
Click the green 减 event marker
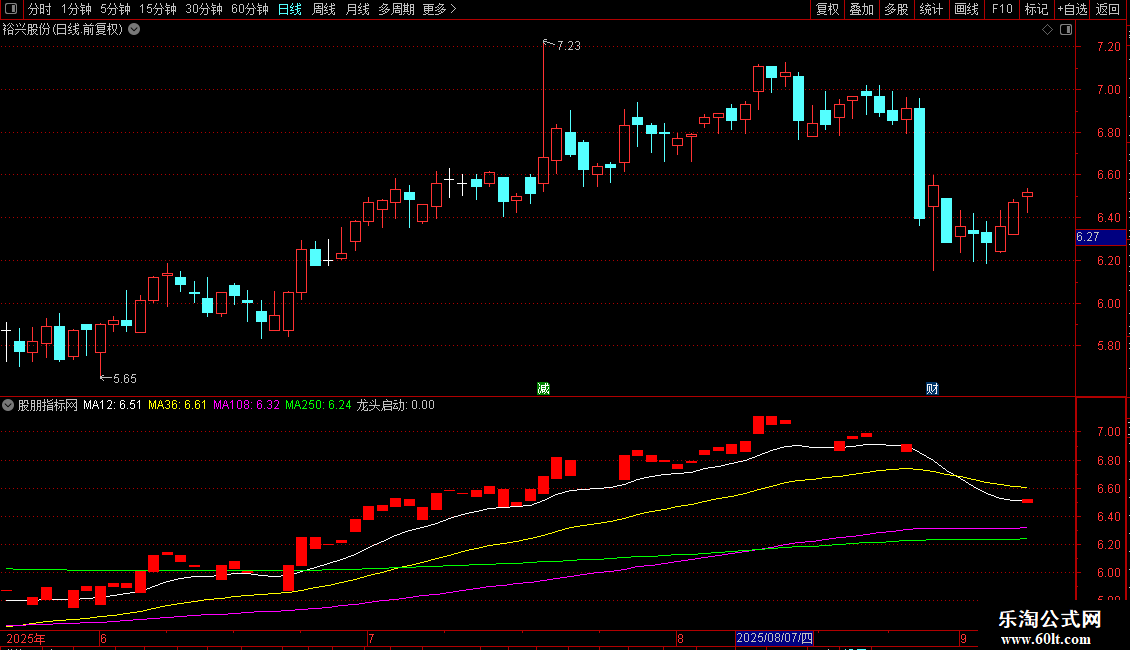(x=543, y=388)
